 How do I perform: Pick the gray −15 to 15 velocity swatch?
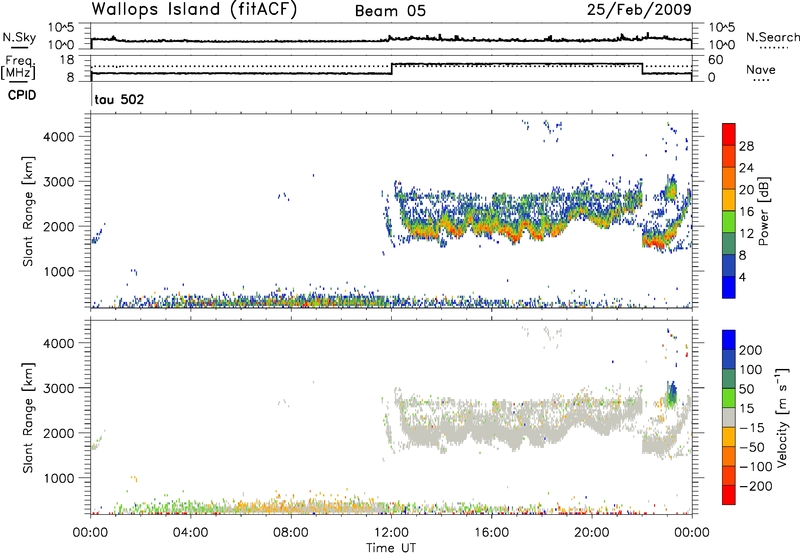click(x=729, y=417)
